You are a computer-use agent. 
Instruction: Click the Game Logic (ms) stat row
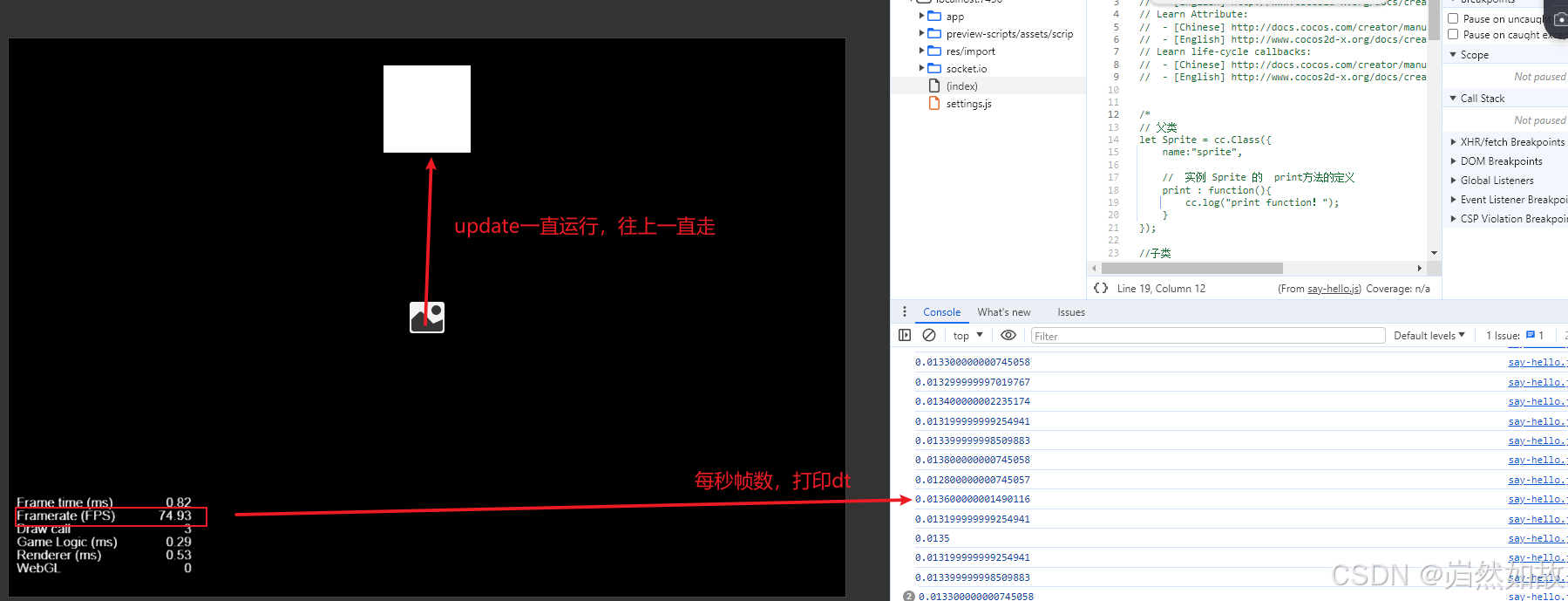click(x=104, y=542)
